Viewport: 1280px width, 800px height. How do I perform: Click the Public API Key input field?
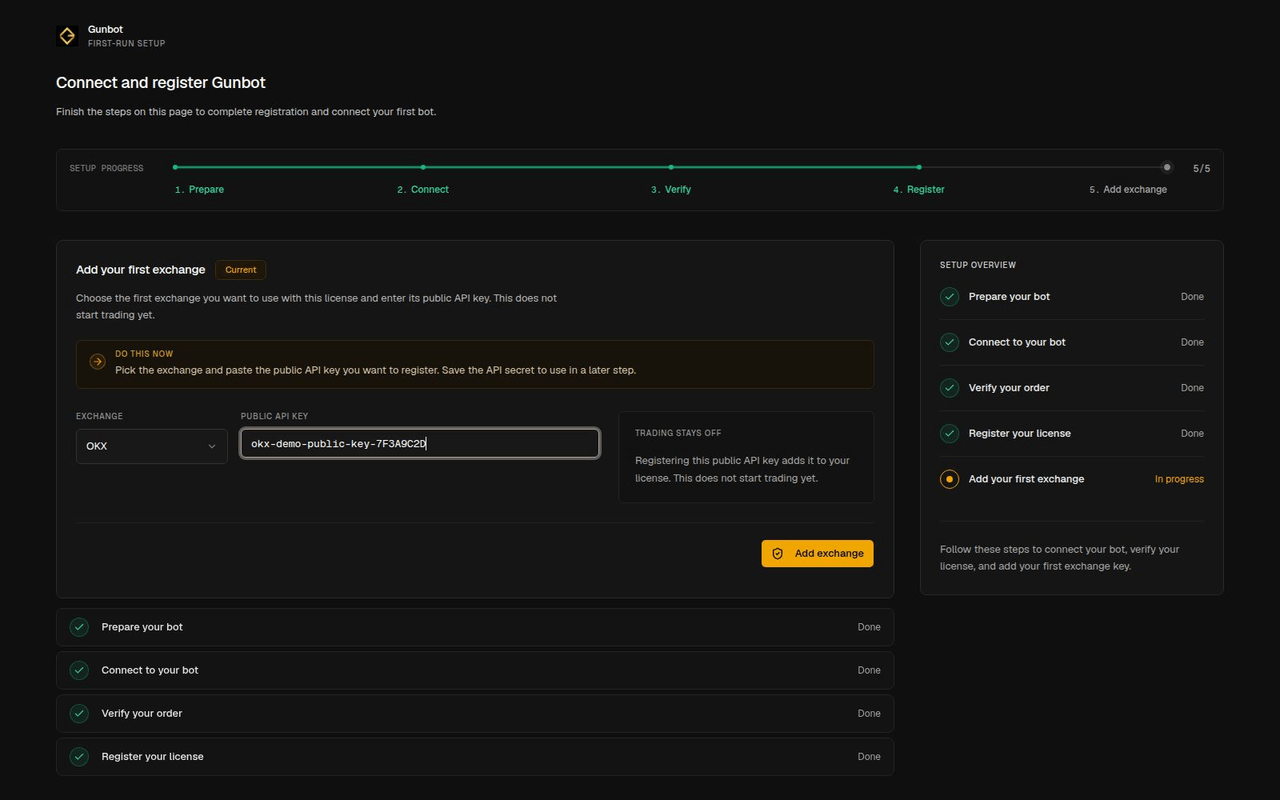420,444
